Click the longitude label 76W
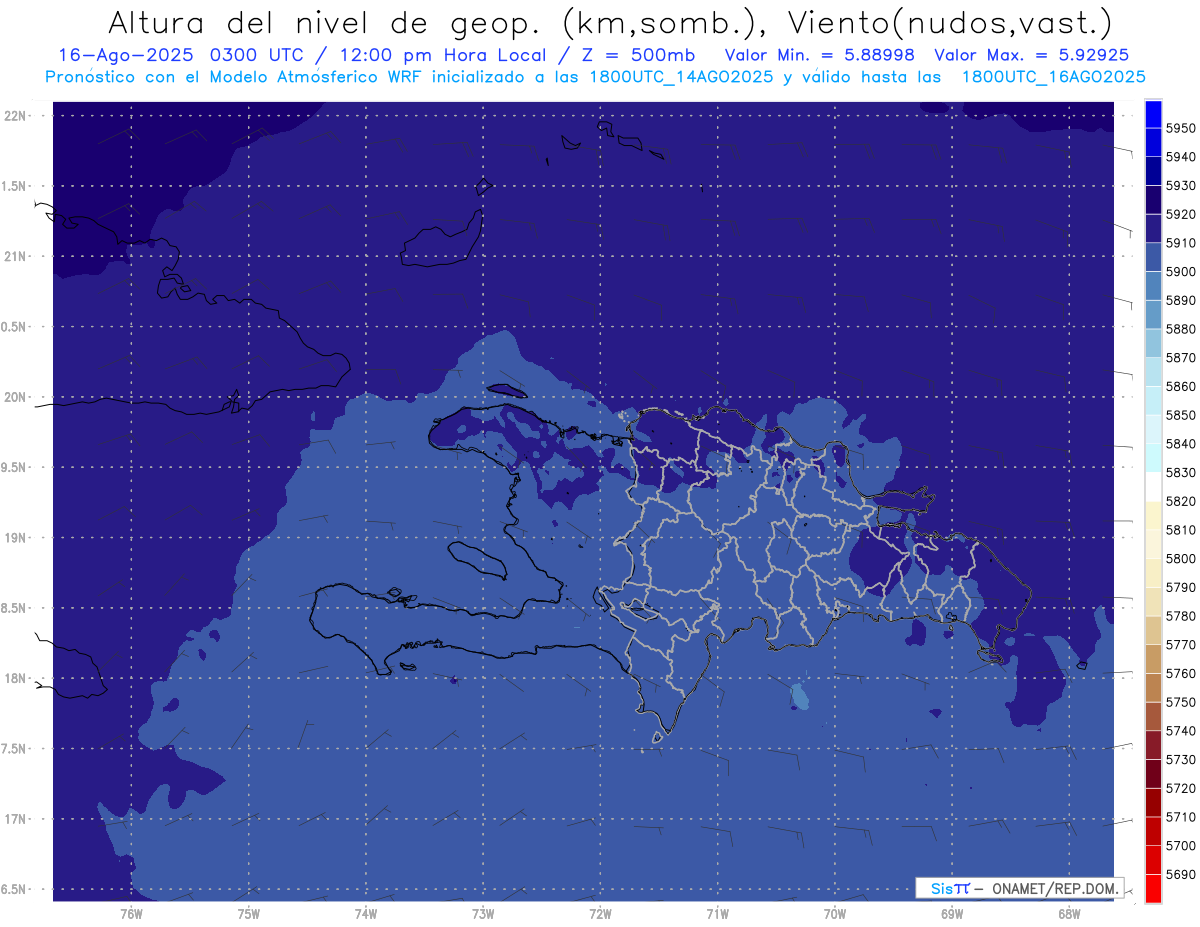 point(131,913)
